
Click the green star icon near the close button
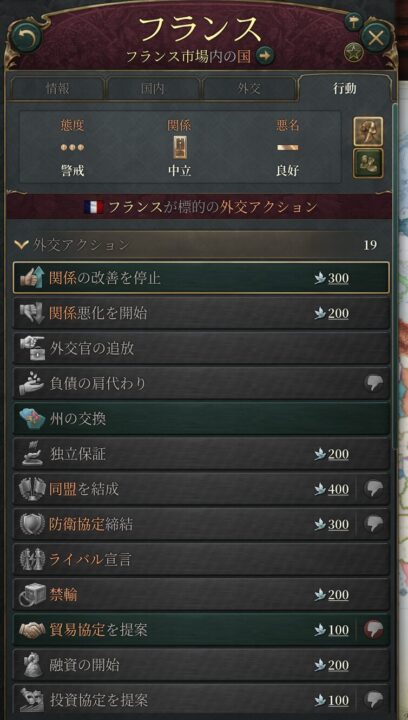coord(353,52)
